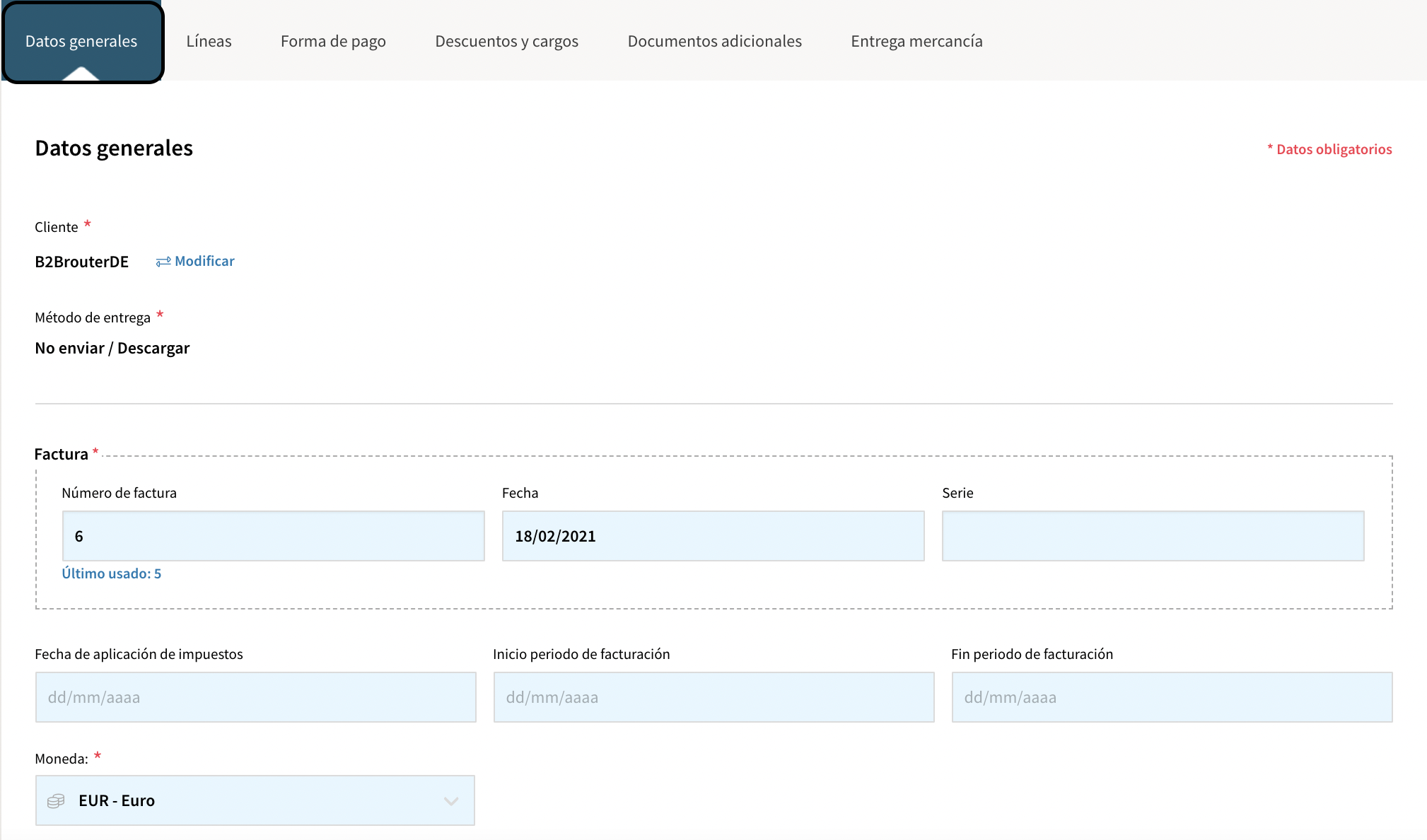Open the Forma de pago tab
Screen dimensions: 1427x840
click(x=333, y=41)
